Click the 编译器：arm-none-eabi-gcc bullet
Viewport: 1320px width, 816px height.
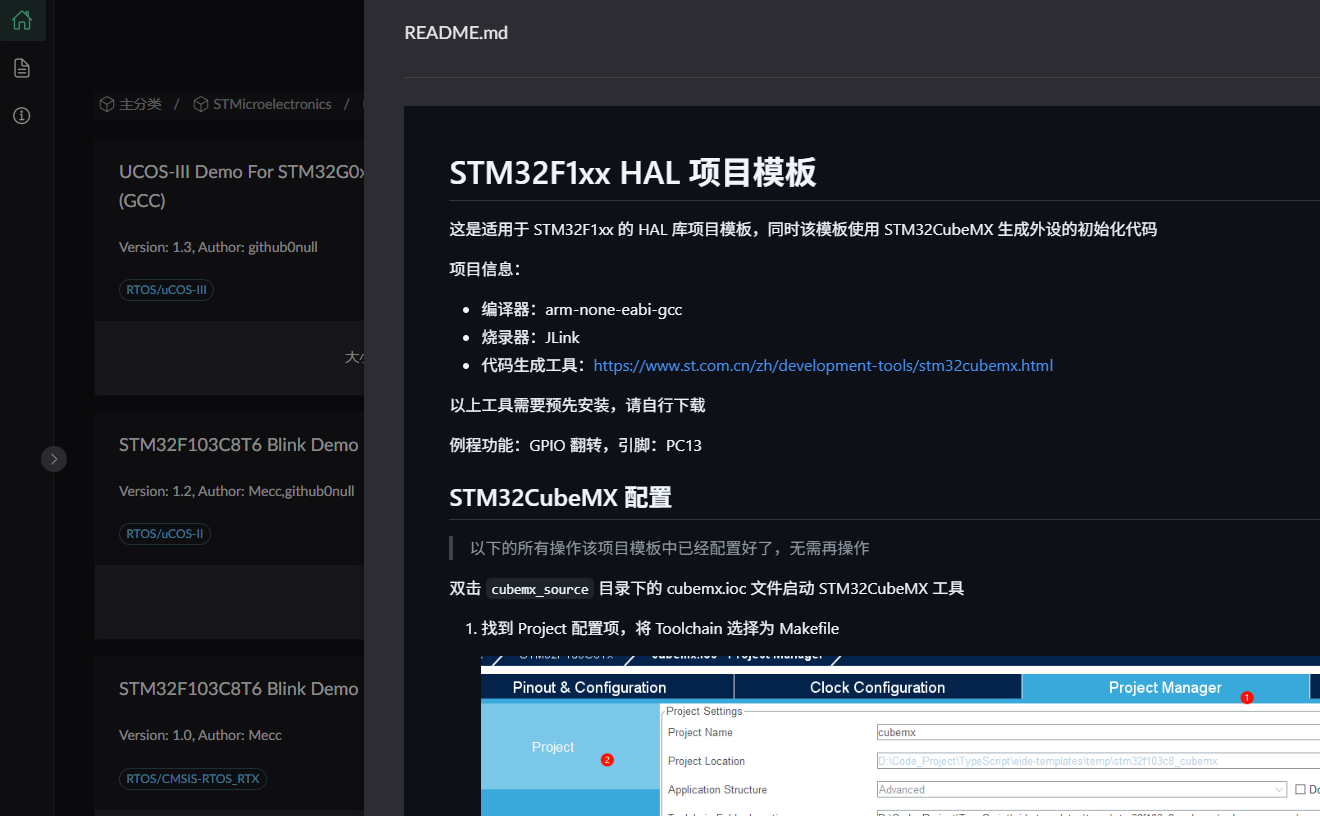(582, 309)
